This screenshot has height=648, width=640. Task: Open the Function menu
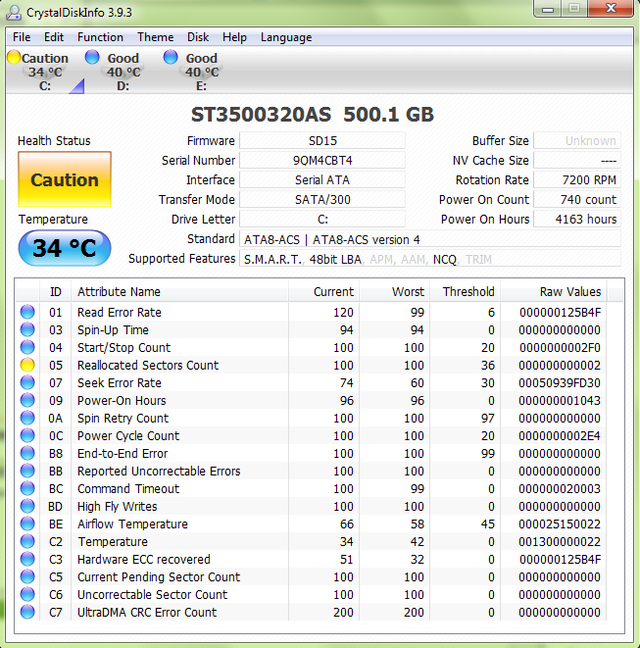[x=100, y=37]
